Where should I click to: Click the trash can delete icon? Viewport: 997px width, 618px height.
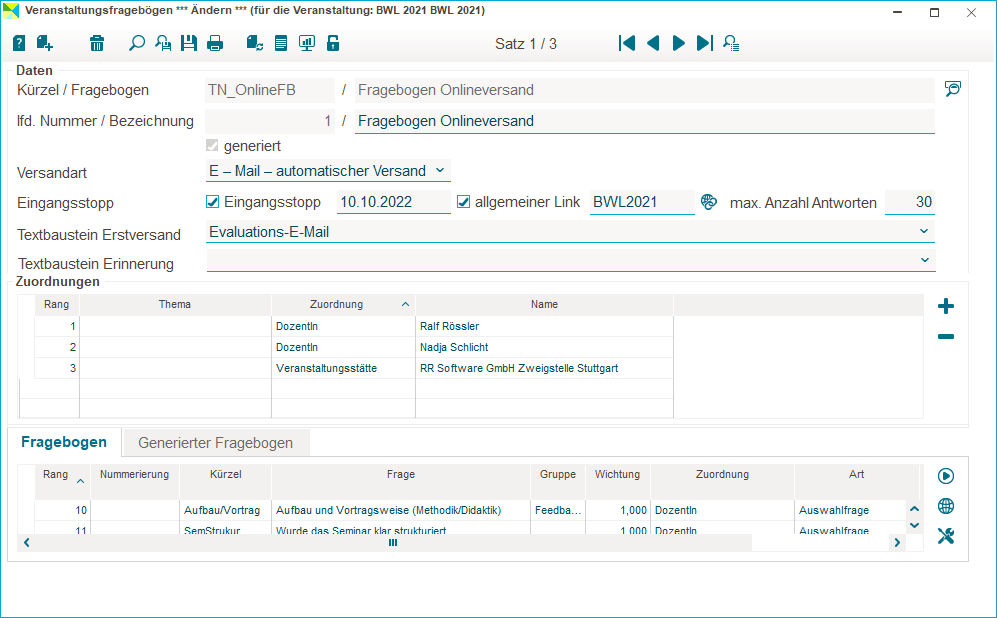click(x=97, y=43)
